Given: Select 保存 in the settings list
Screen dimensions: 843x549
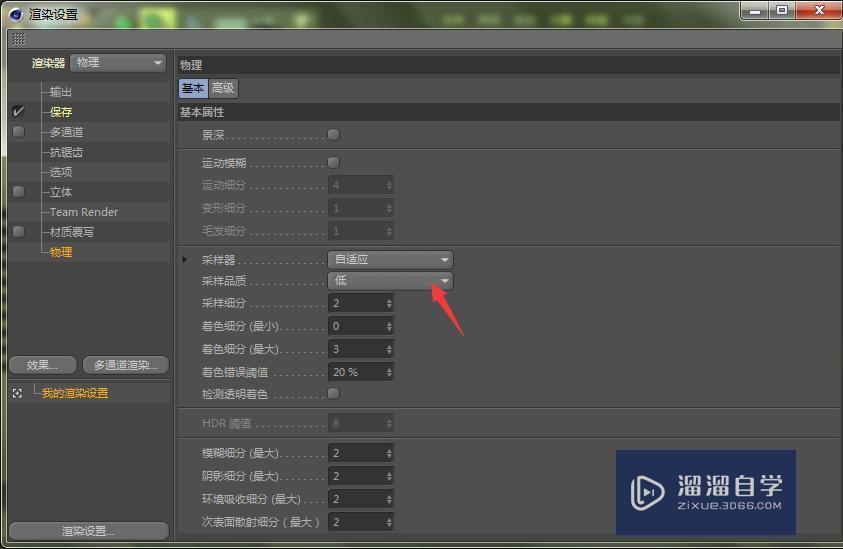Looking at the screenshot, I should [61, 112].
